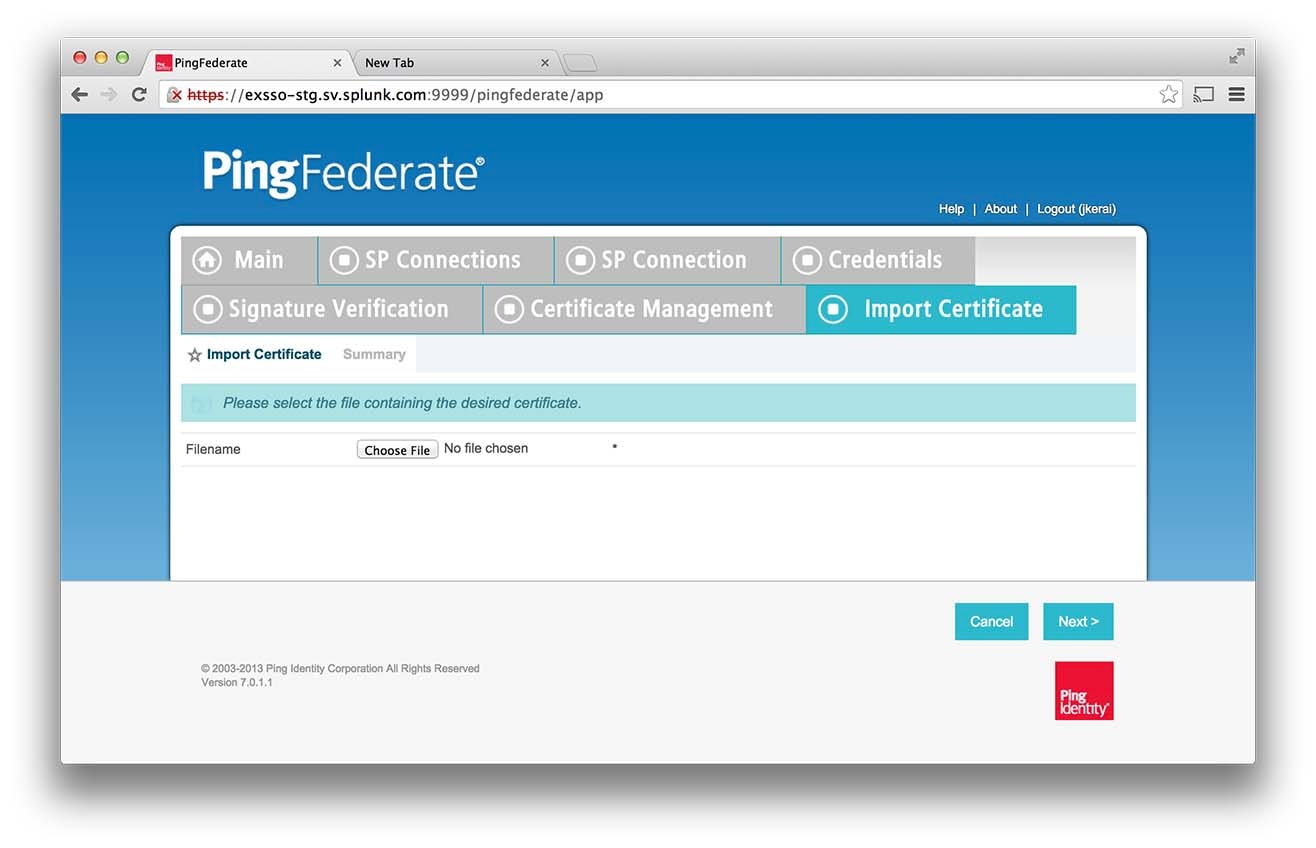The height and width of the screenshot is (848, 1316).
Task: Click the Ping Identity red logo
Action: (1084, 690)
